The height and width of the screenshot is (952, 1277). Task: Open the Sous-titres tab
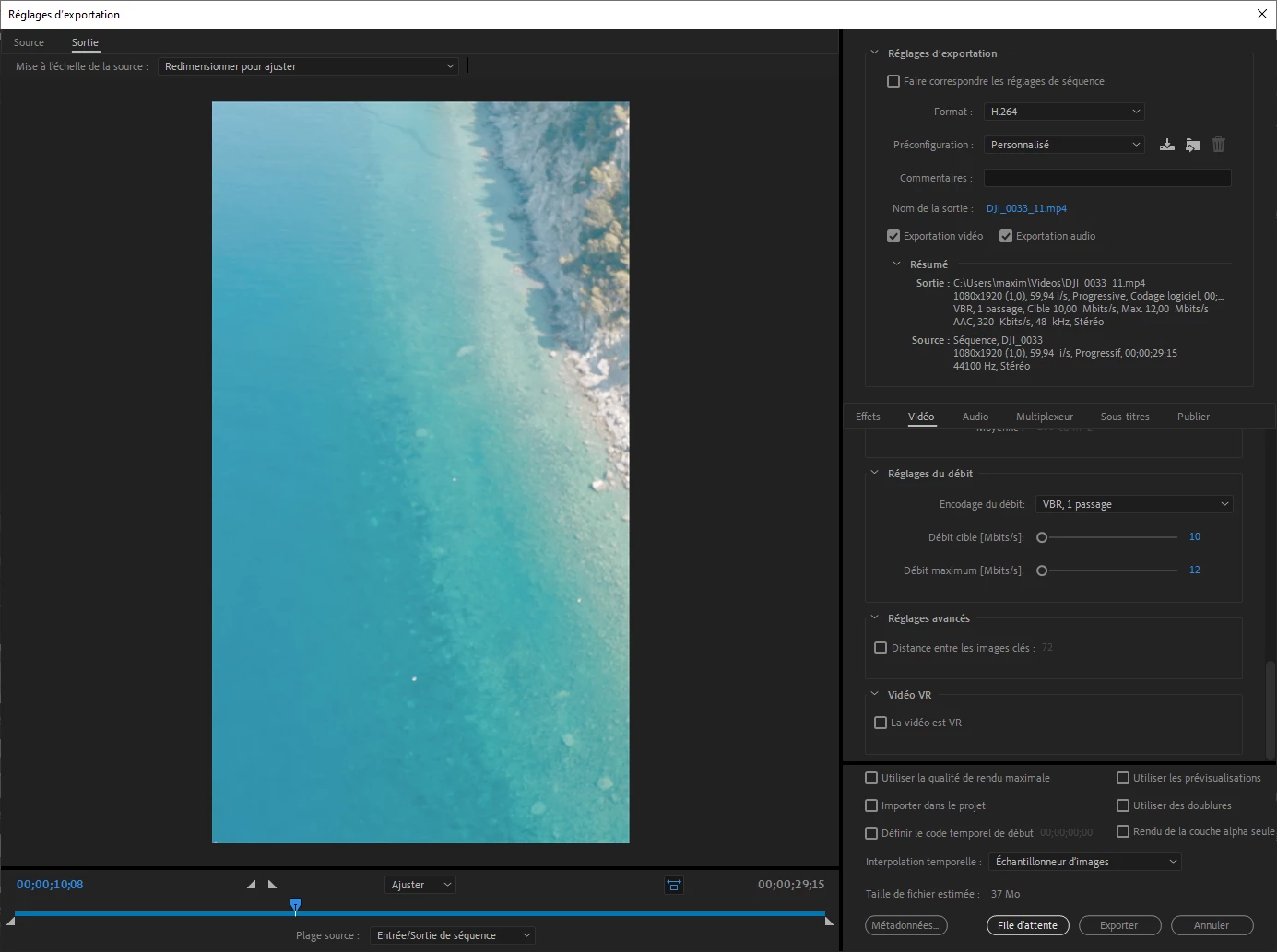[1125, 417]
